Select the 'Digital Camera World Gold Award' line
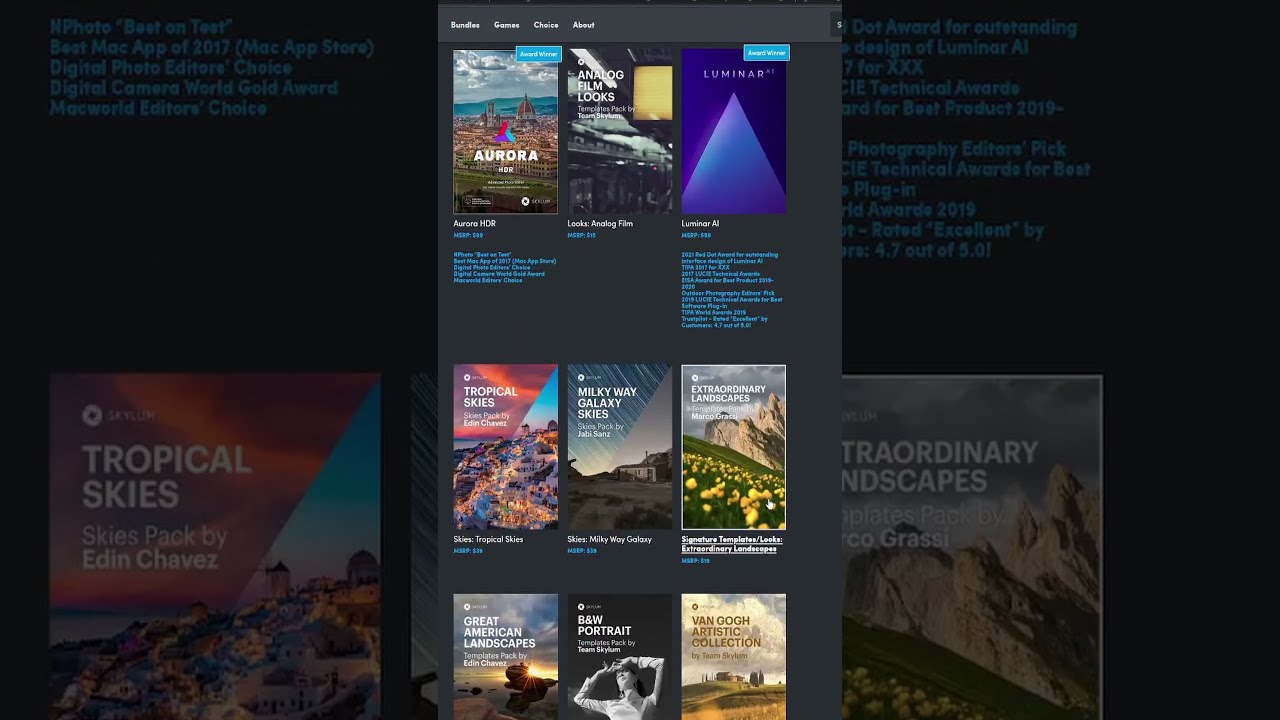 tap(499, 274)
